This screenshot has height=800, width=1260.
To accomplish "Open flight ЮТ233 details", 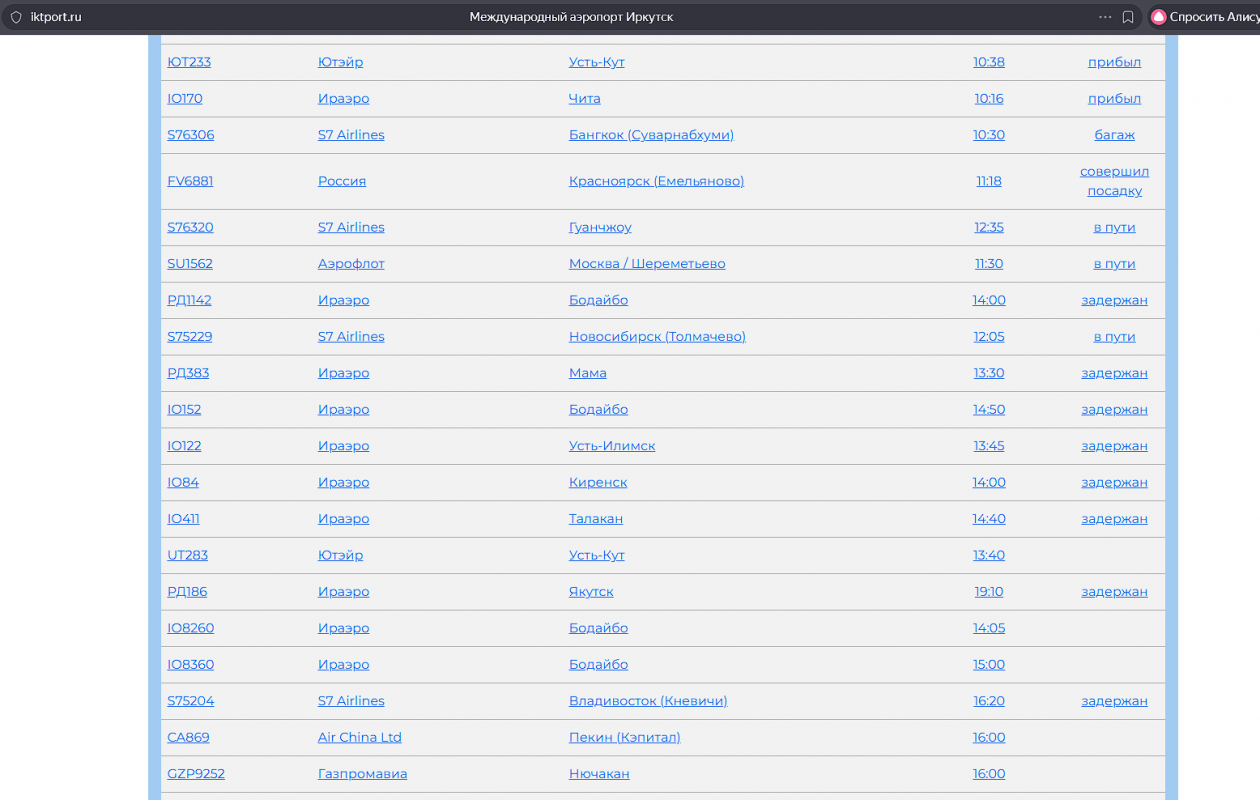I will pos(189,62).
